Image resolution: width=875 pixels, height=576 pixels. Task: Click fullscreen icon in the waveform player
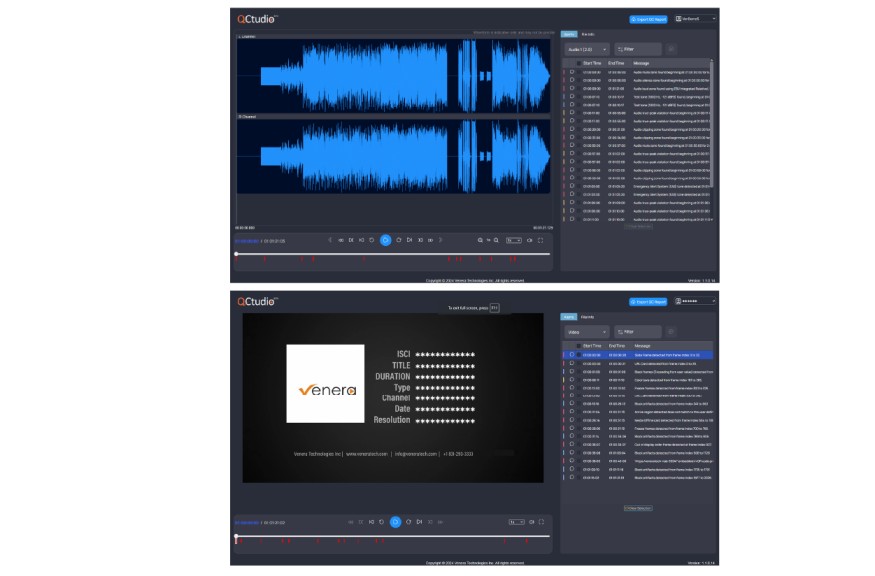pos(540,240)
